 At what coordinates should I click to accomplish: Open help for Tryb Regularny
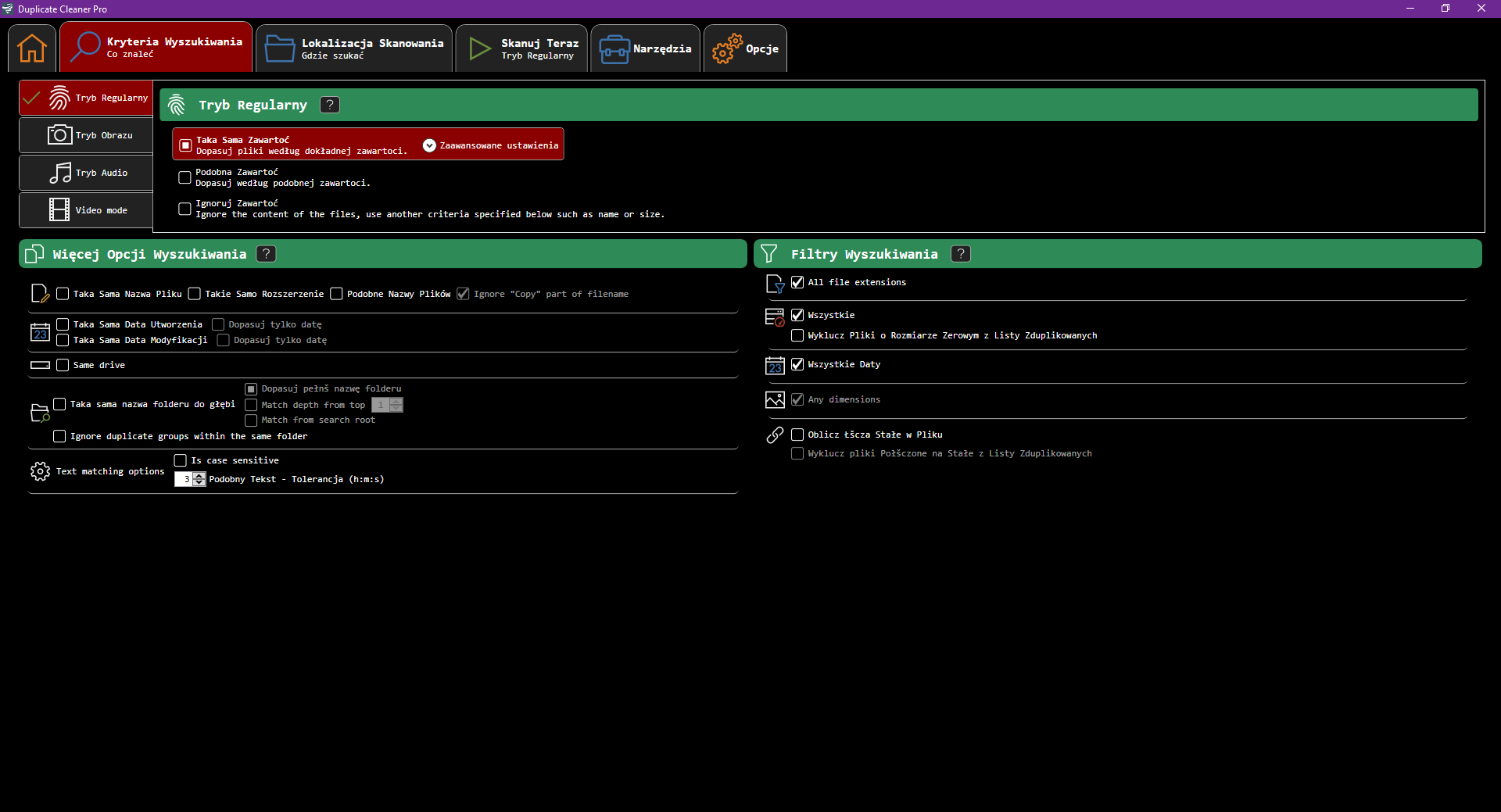pyautogui.click(x=330, y=105)
